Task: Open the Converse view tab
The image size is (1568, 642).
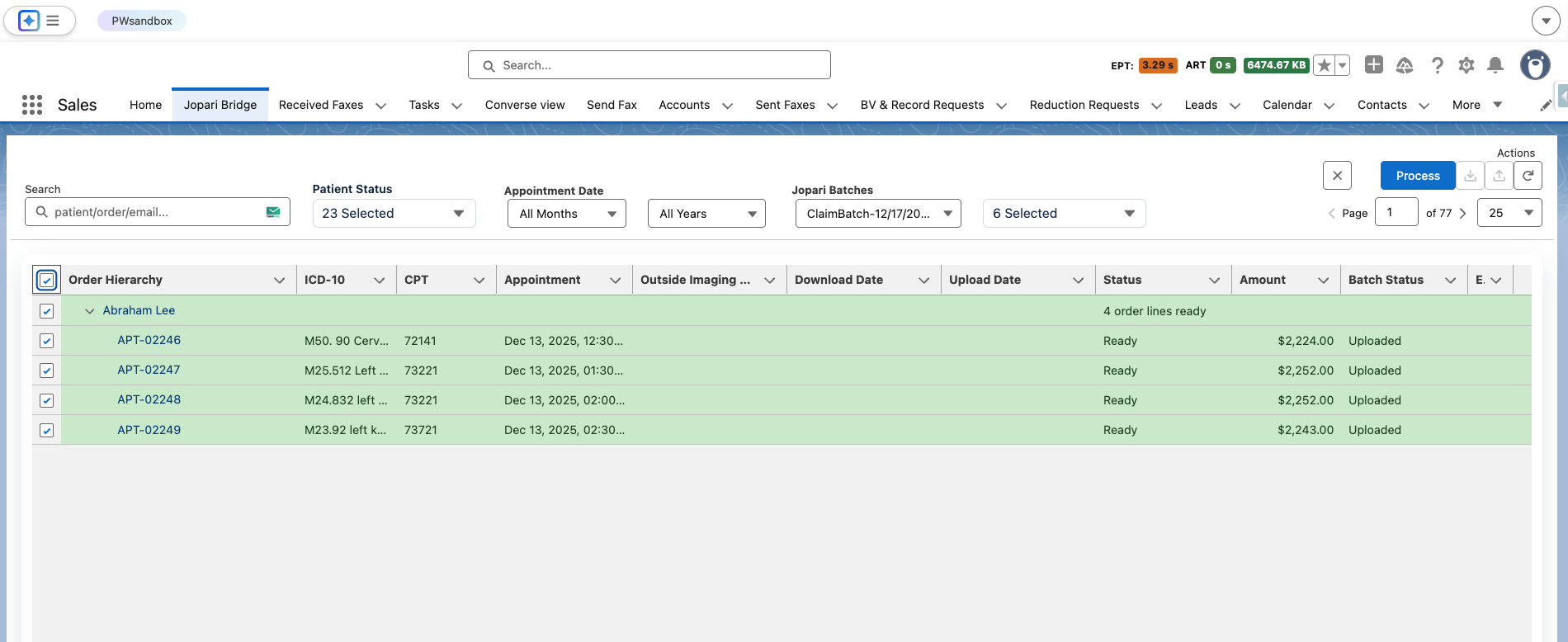Action: 525,105
